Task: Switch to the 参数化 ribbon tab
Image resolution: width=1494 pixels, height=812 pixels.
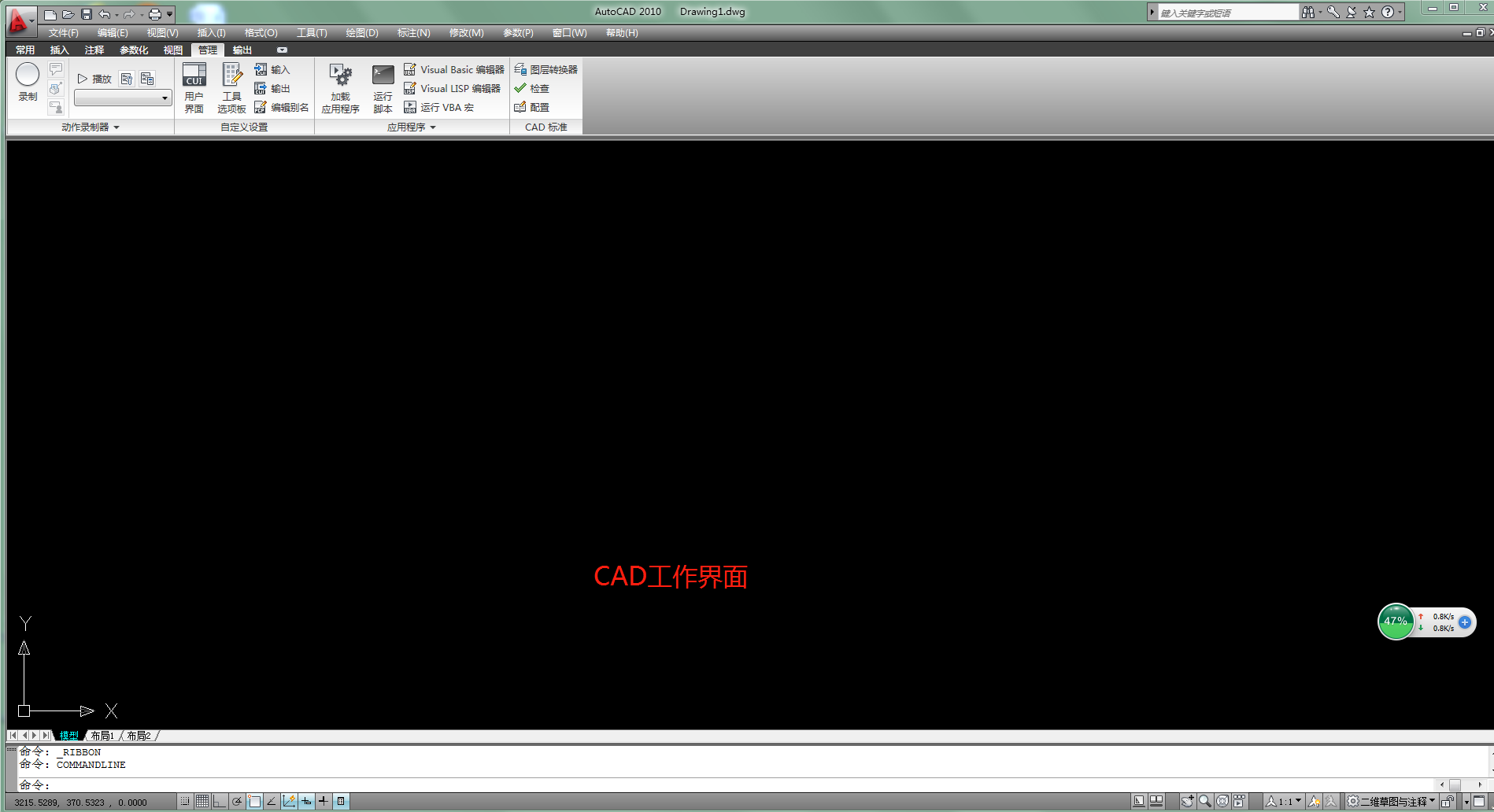Action: [x=134, y=50]
